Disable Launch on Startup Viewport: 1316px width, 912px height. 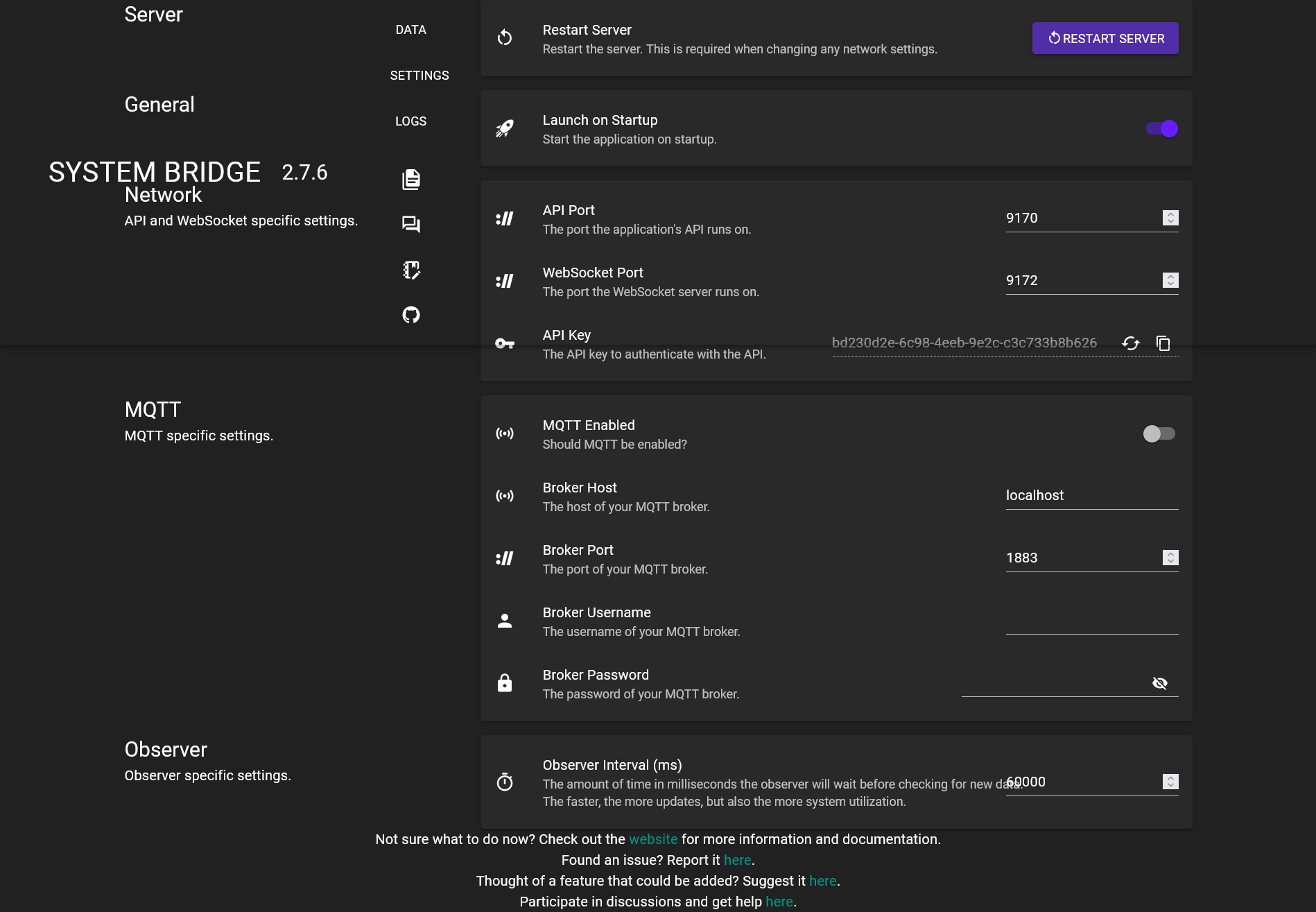(1161, 128)
